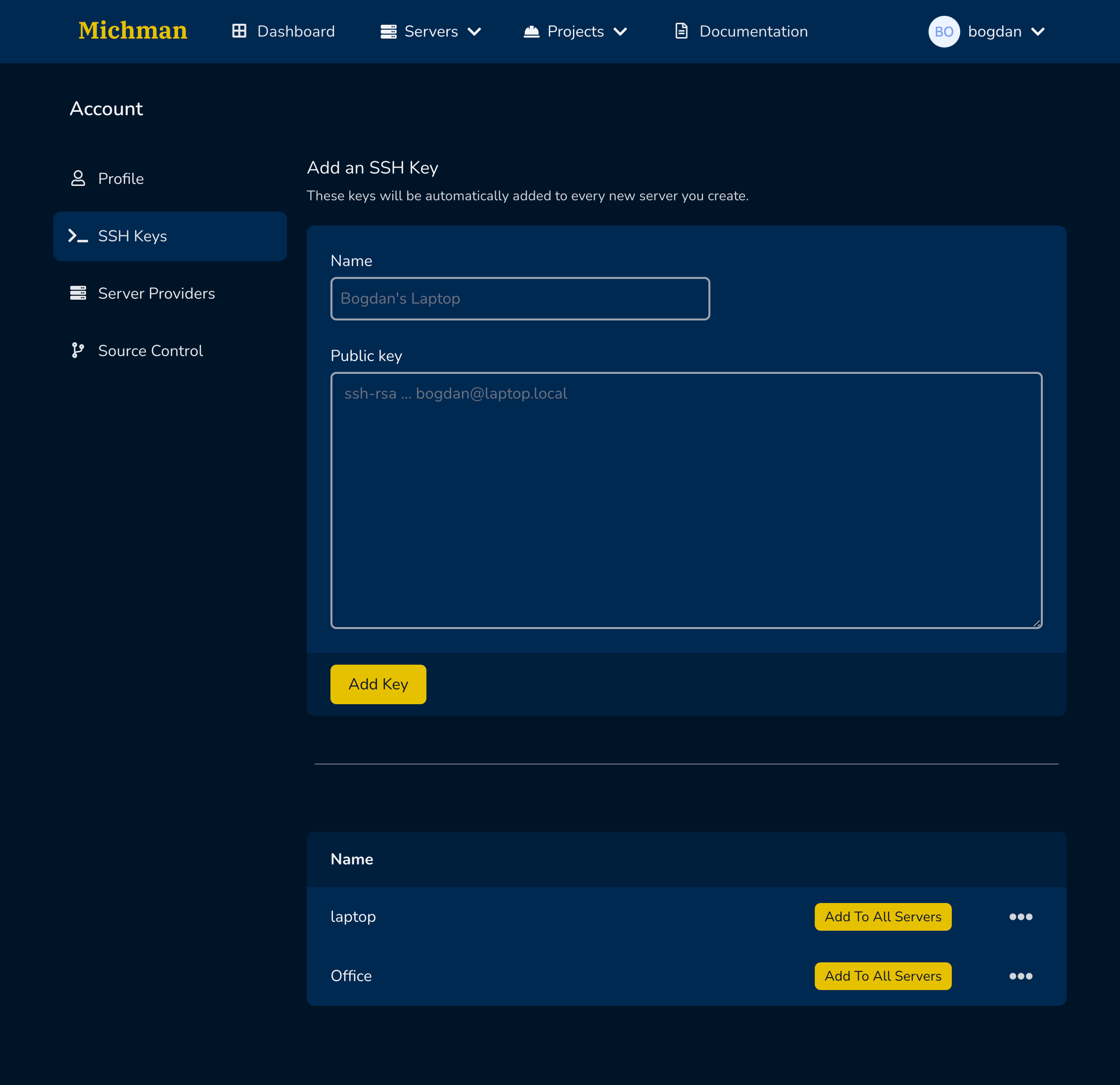Click the SSH Keys terminal icon
This screenshot has width=1120, height=1085.
(78, 236)
